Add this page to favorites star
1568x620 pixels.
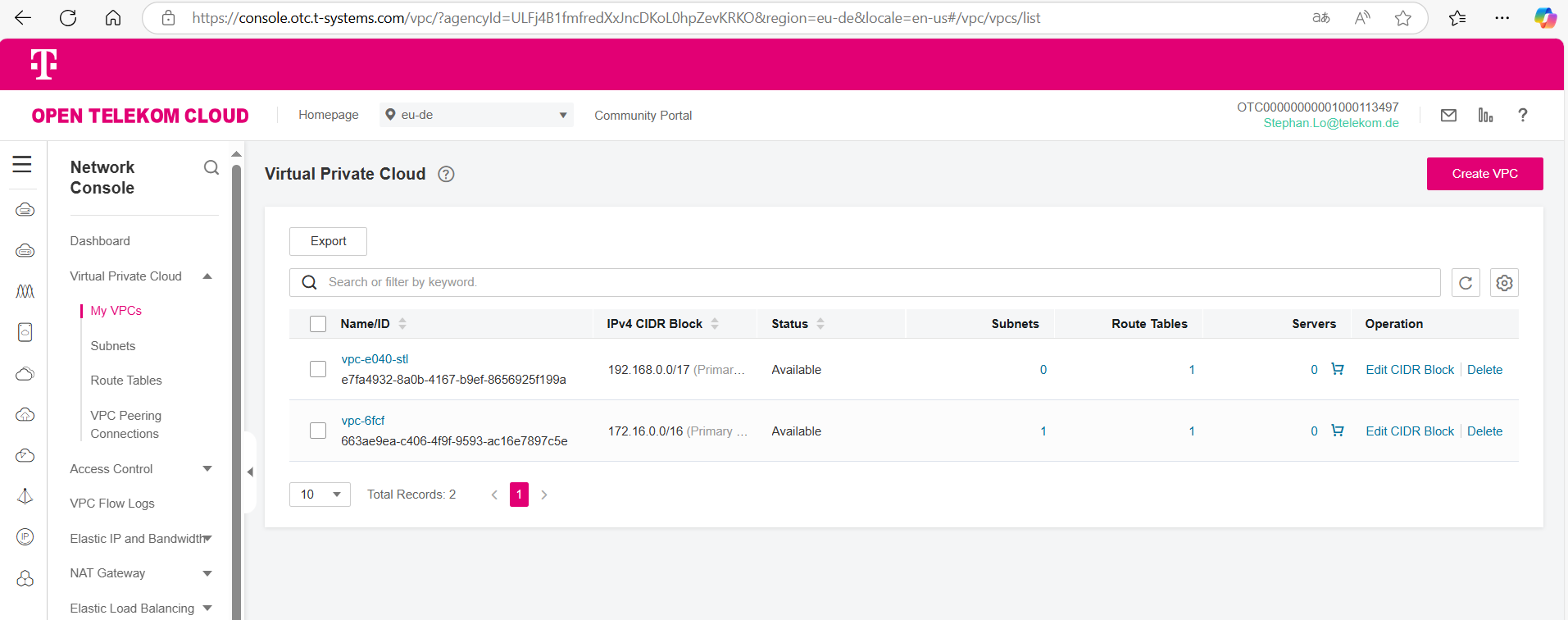point(1403,18)
